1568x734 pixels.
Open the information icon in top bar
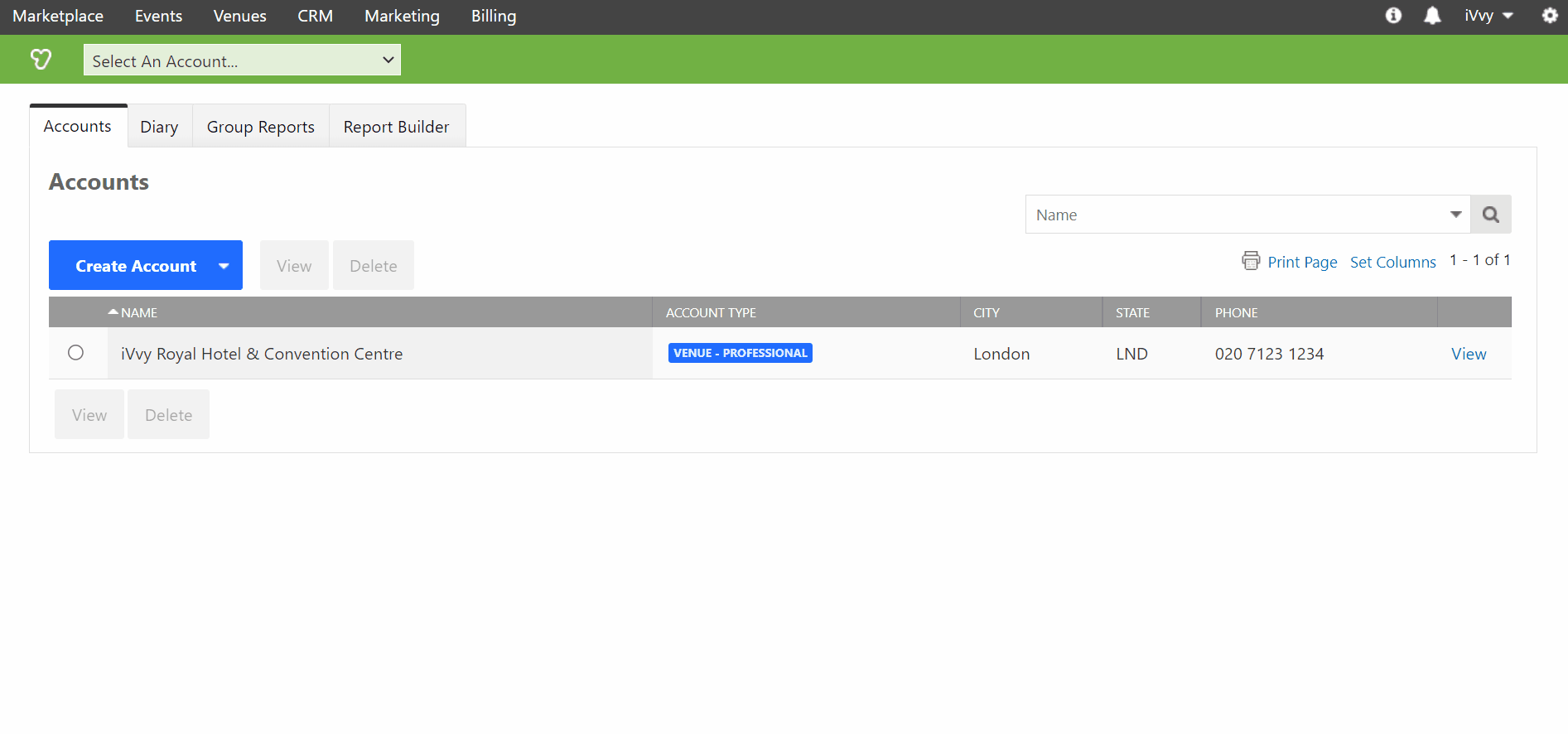[x=1393, y=16]
